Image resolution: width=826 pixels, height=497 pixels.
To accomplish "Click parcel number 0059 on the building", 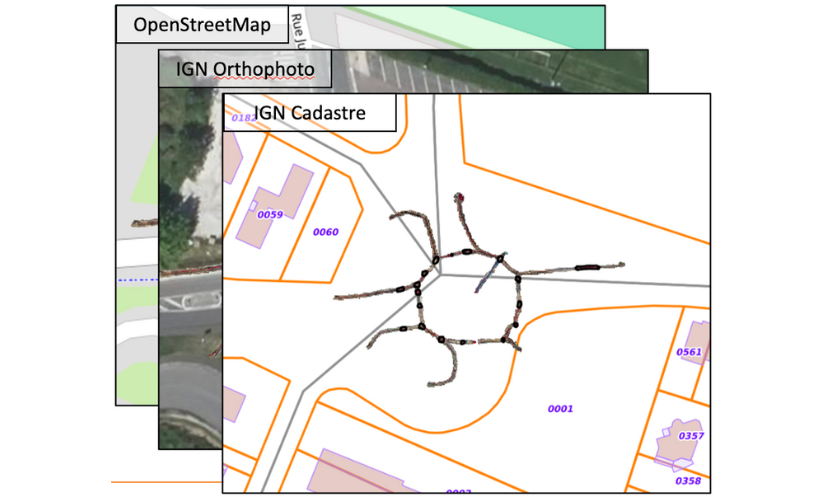I will (270, 214).
